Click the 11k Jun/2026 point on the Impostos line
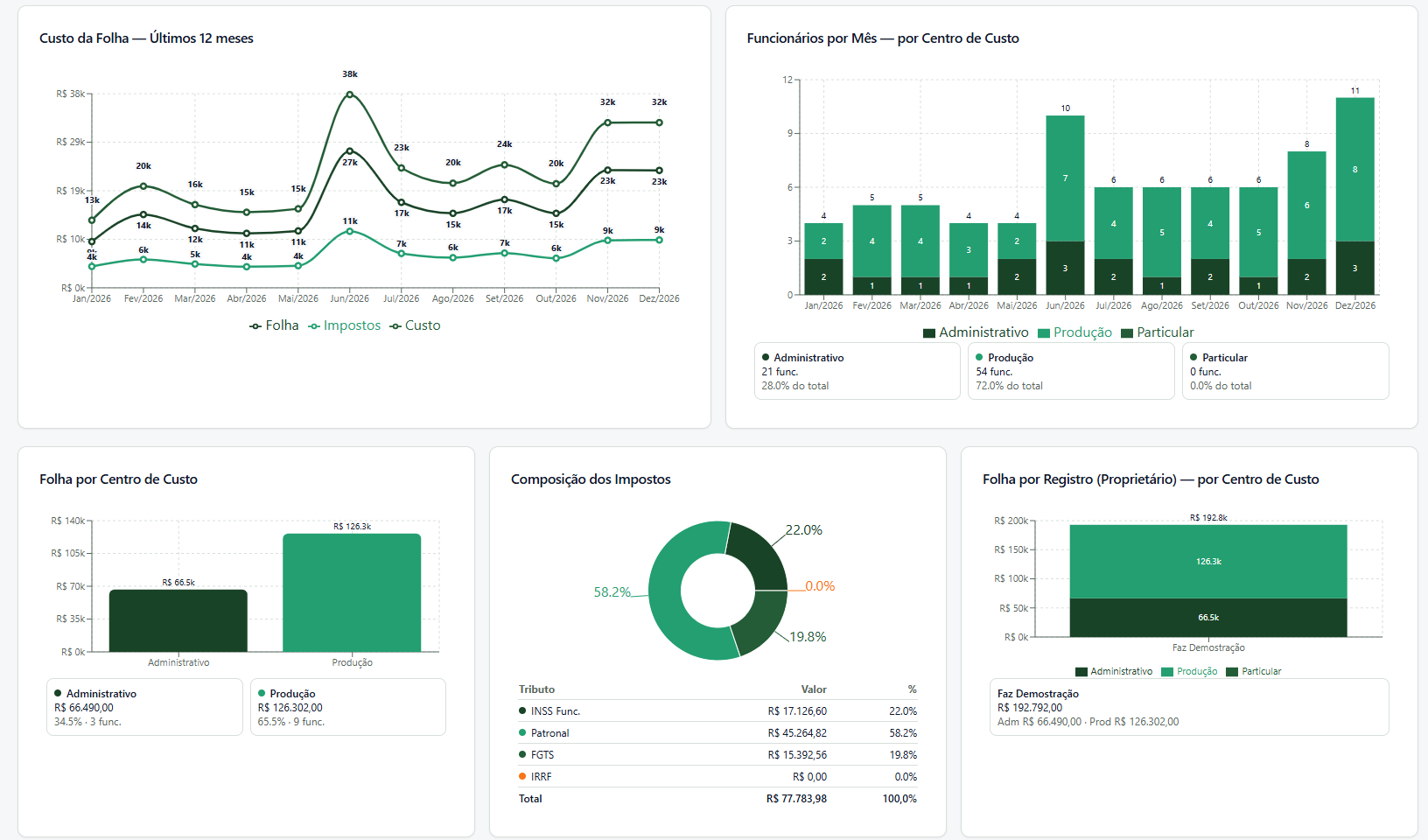Screen dimensions: 1428x840 350,231
